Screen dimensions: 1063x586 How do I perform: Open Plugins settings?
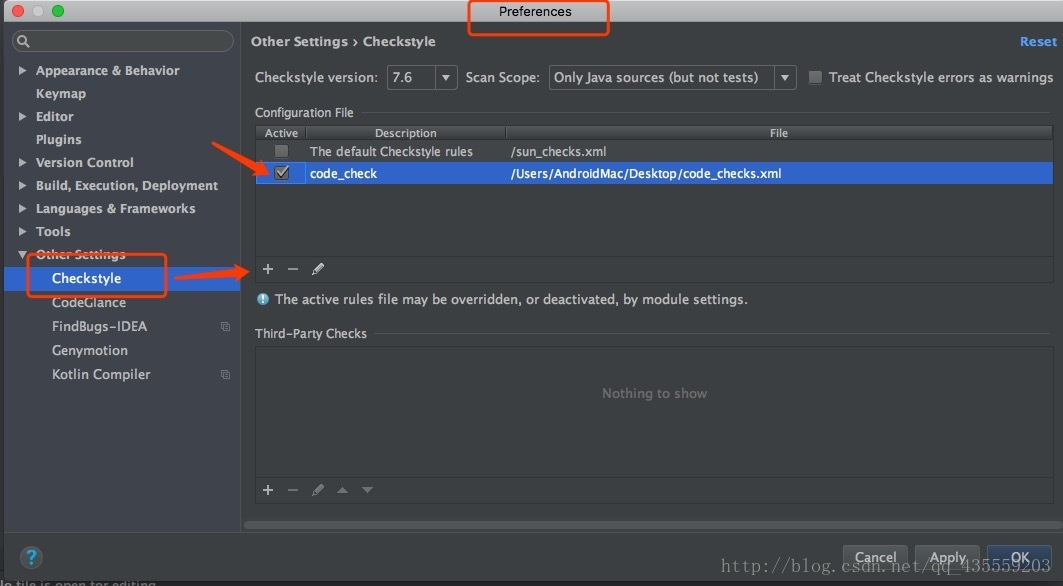[x=58, y=140]
